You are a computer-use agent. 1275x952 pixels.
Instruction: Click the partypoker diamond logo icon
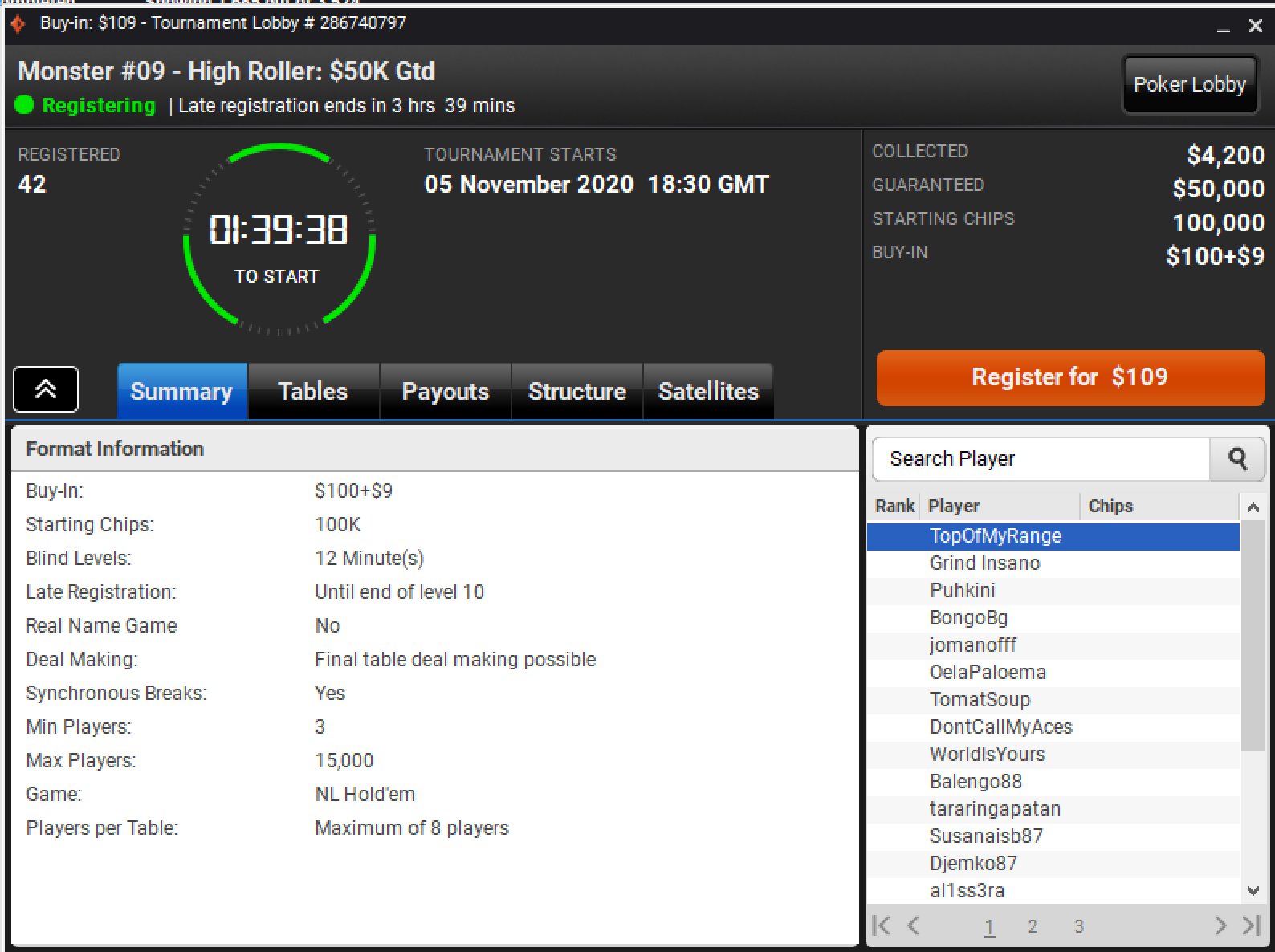tap(17, 24)
